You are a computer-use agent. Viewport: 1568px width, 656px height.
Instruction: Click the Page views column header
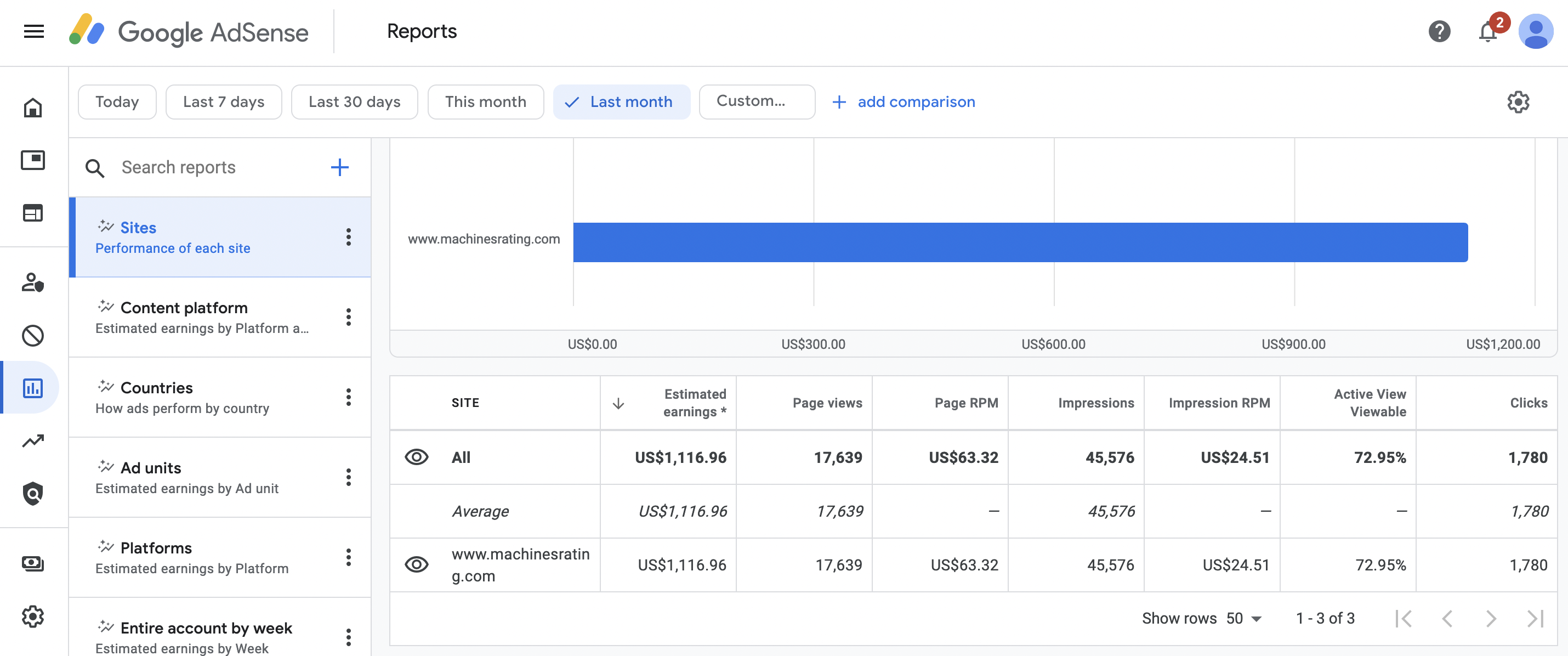827,403
